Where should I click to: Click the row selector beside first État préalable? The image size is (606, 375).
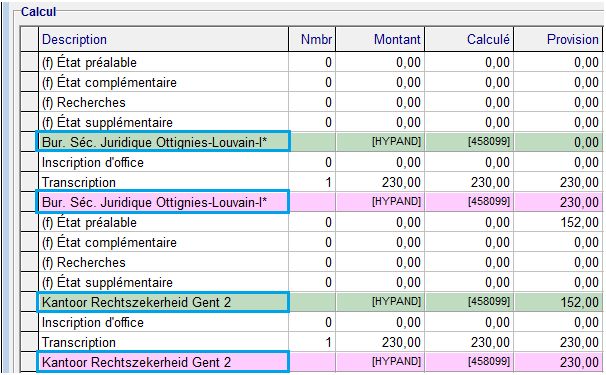pos(29,62)
